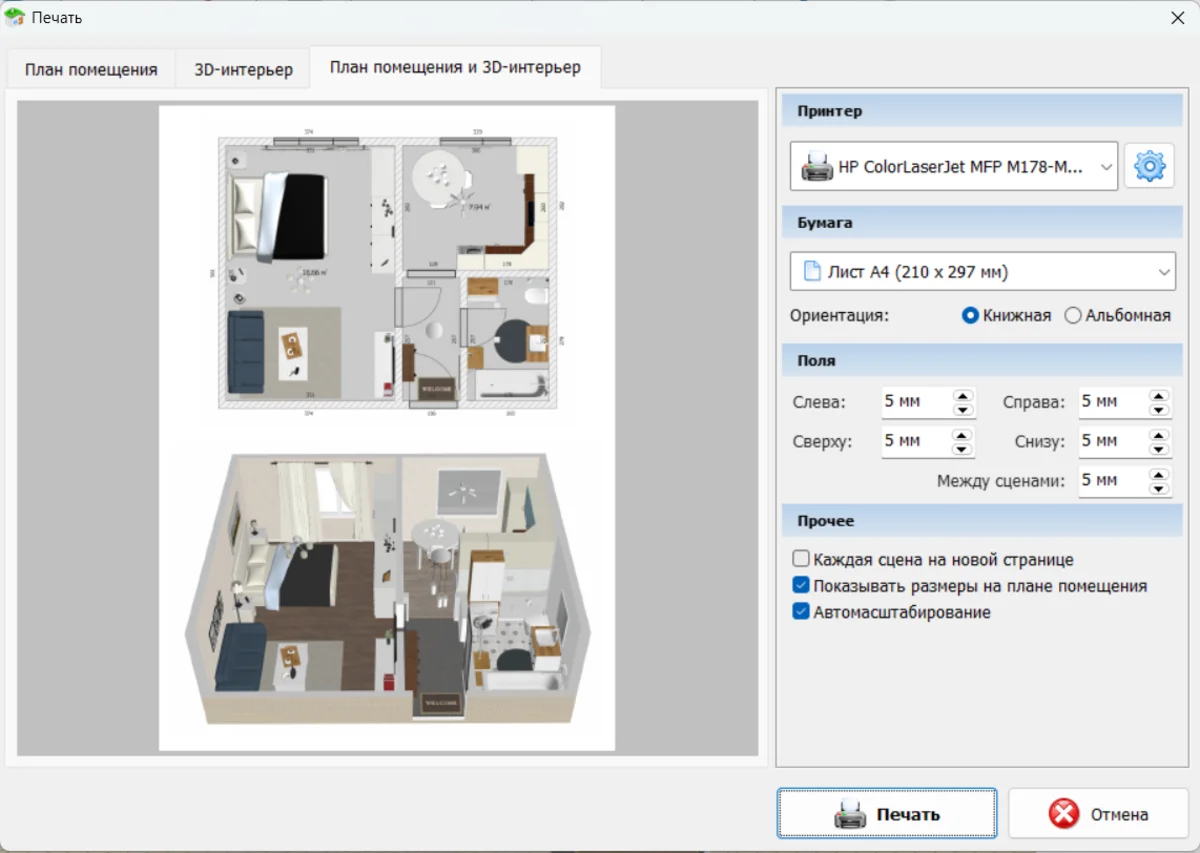This screenshot has width=1200, height=853.
Task: Select the План помещения и 3D-интерьер tab
Action: (x=455, y=68)
